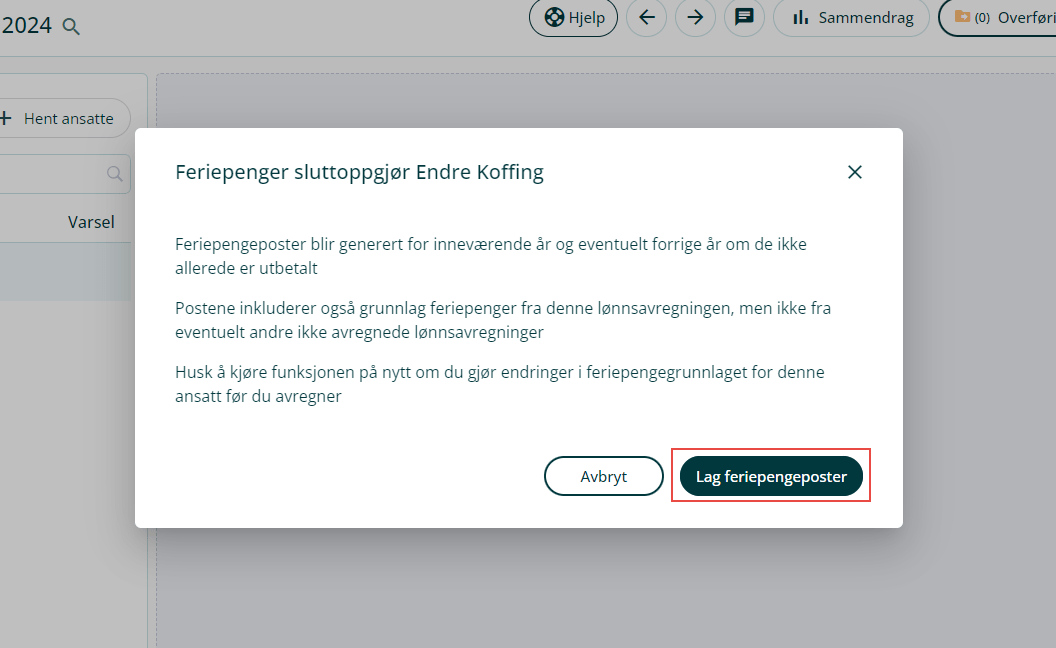
Task: Open Sammendrag bar chart summary
Action: (x=851, y=18)
